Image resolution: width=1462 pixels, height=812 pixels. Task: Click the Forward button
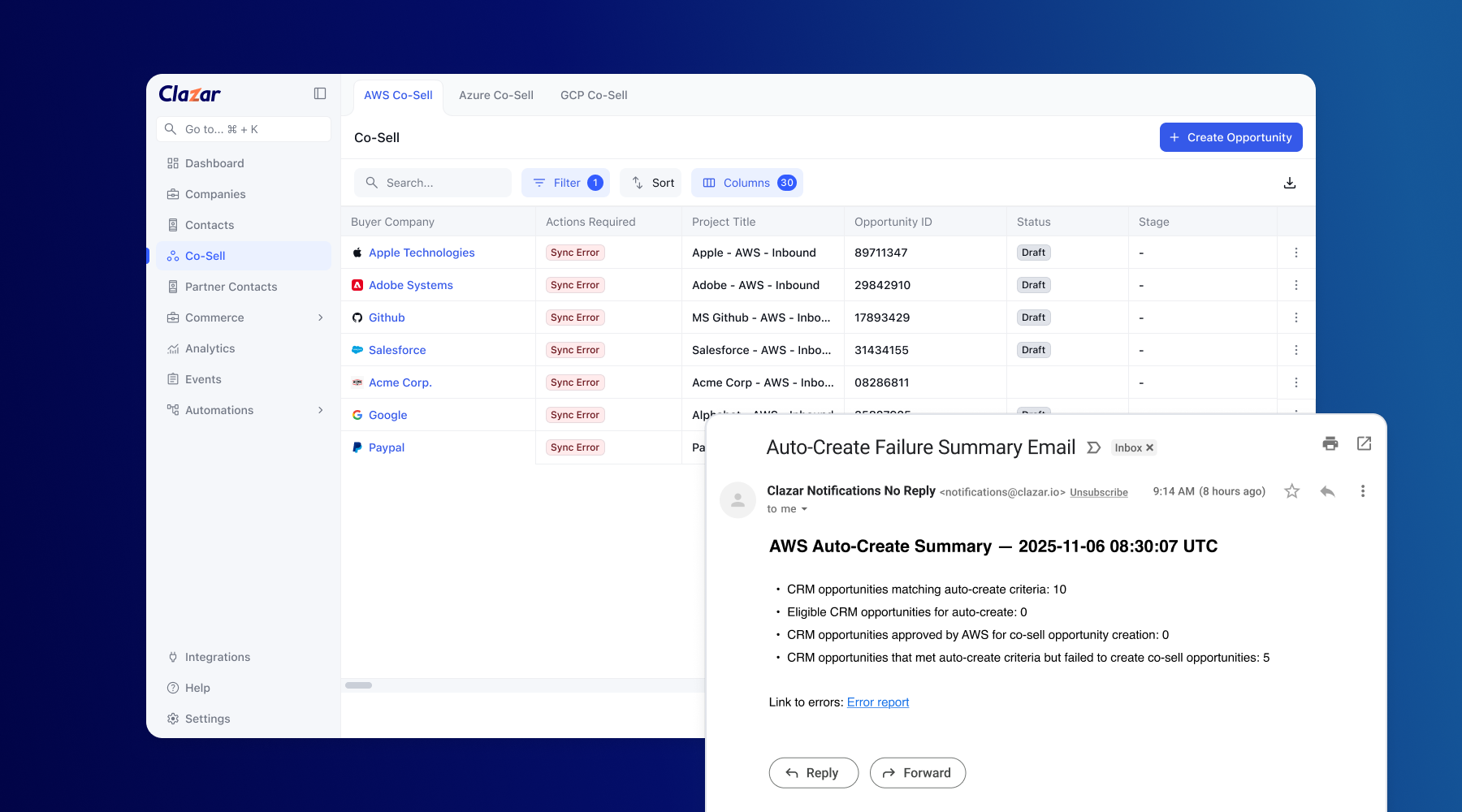[x=918, y=773]
